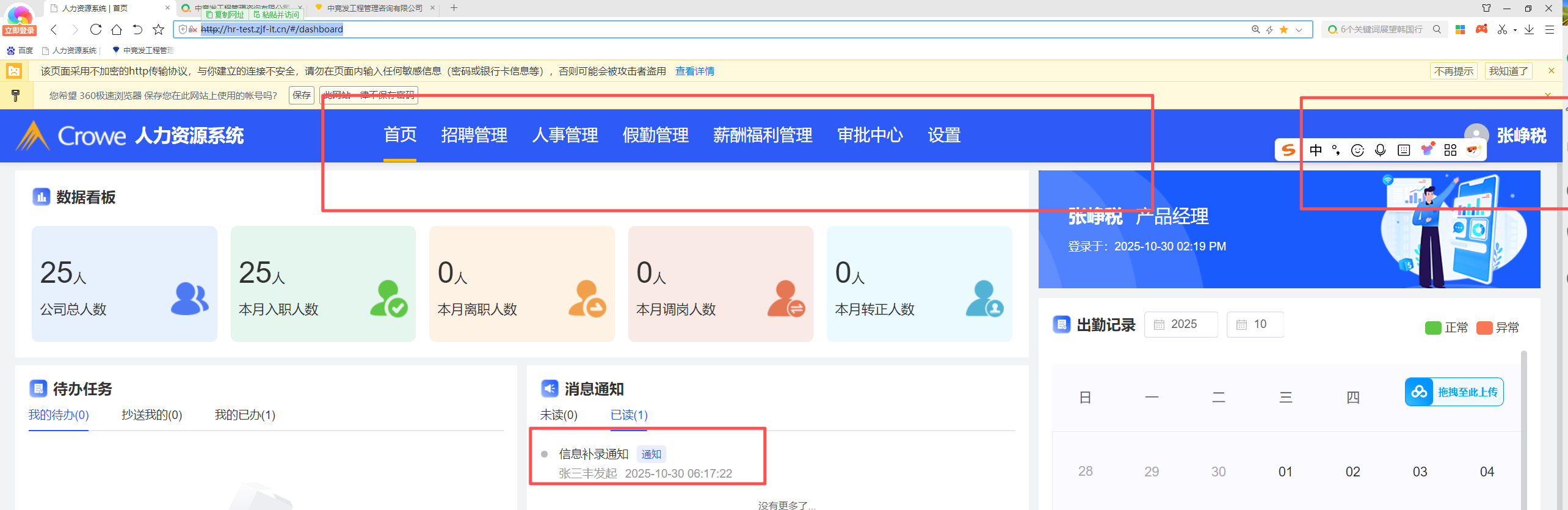Open the browser downloads icon

coord(1529,29)
